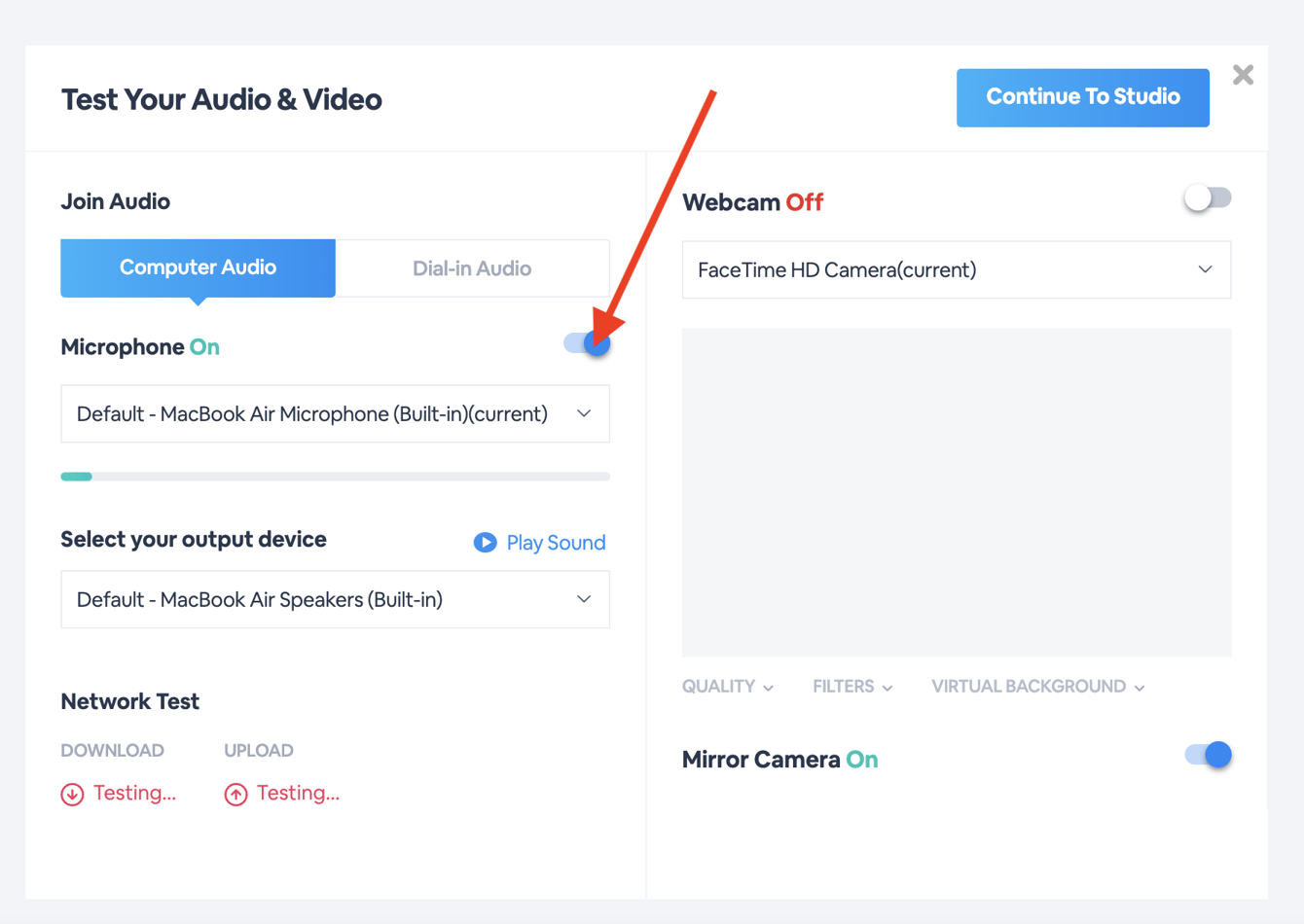
Task: Expand the QUALITY options menu
Action: tap(728, 687)
